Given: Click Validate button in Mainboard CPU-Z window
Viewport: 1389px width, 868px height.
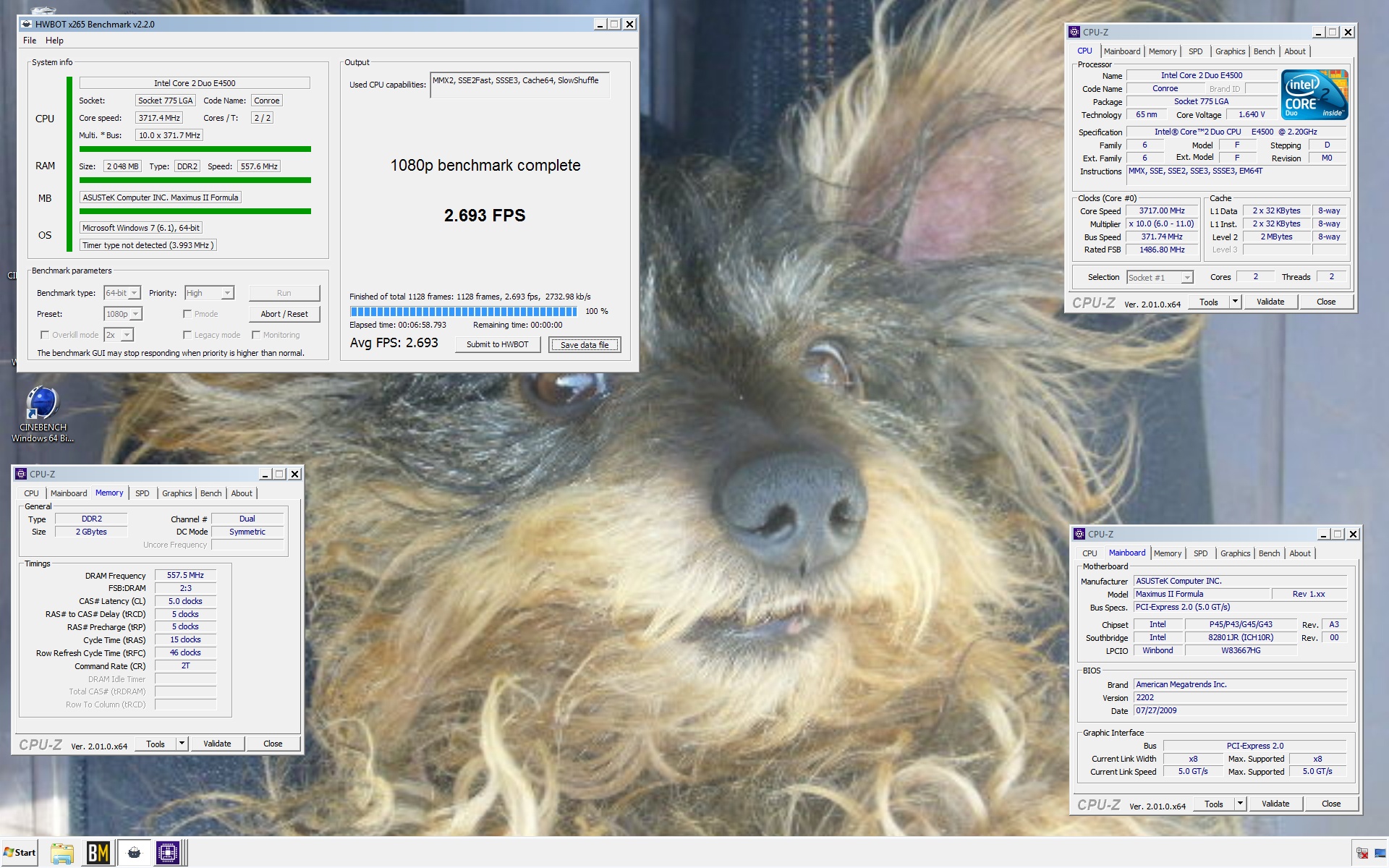Looking at the screenshot, I should point(1275,804).
